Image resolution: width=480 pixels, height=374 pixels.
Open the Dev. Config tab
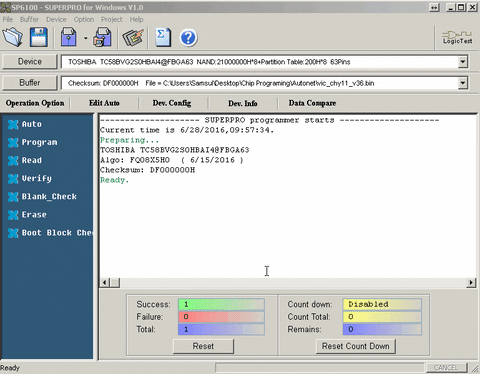[172, 103]
